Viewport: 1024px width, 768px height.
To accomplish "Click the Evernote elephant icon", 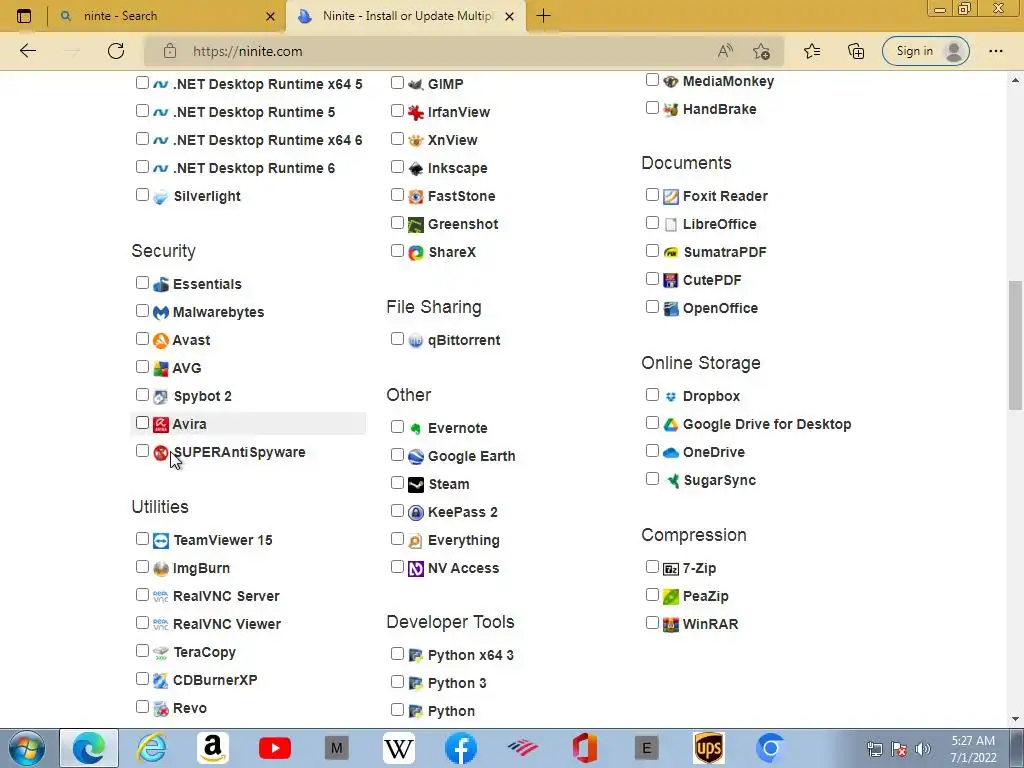I will coord(415,428).
